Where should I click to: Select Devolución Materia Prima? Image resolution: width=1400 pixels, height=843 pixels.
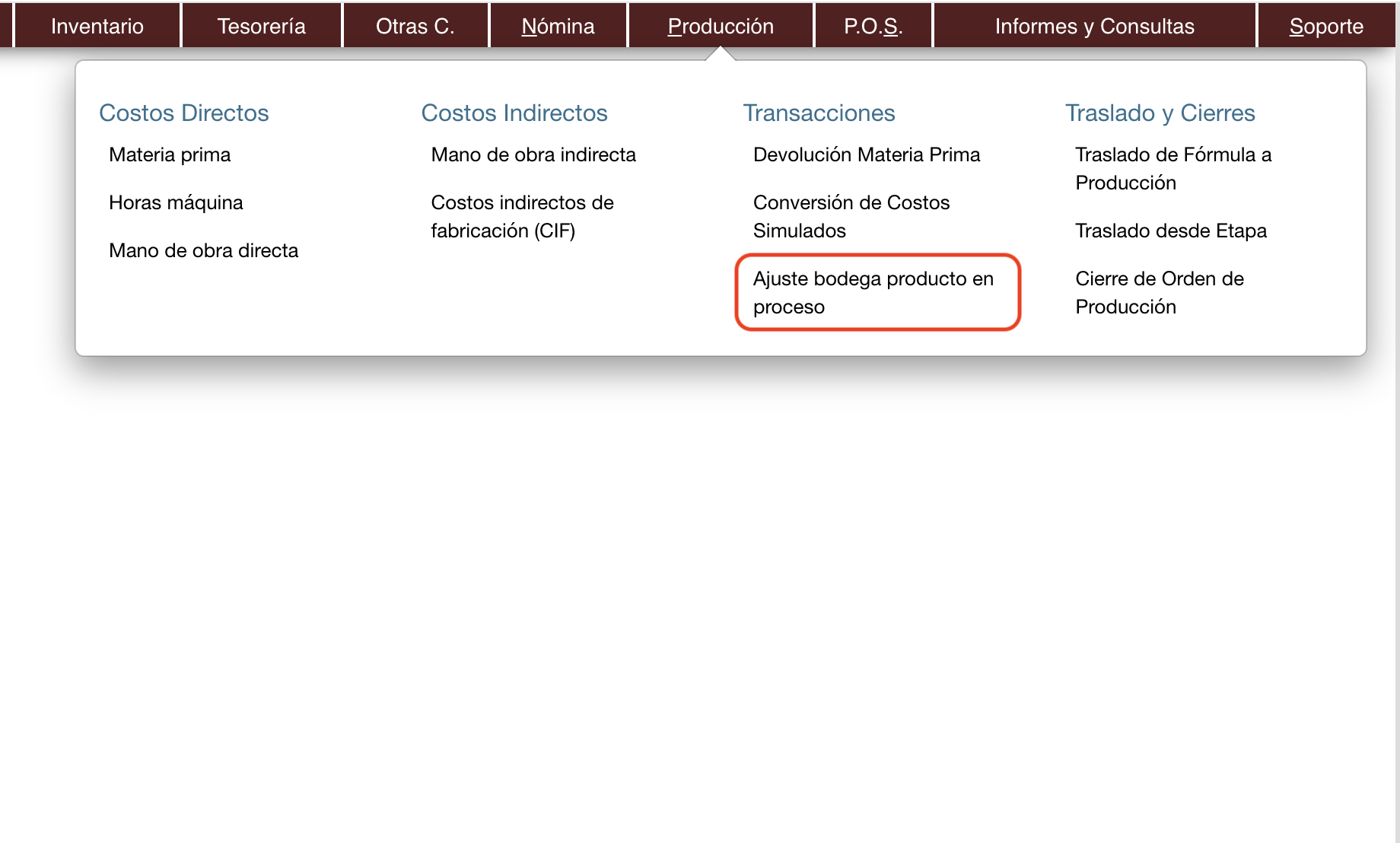pos(866,154)
